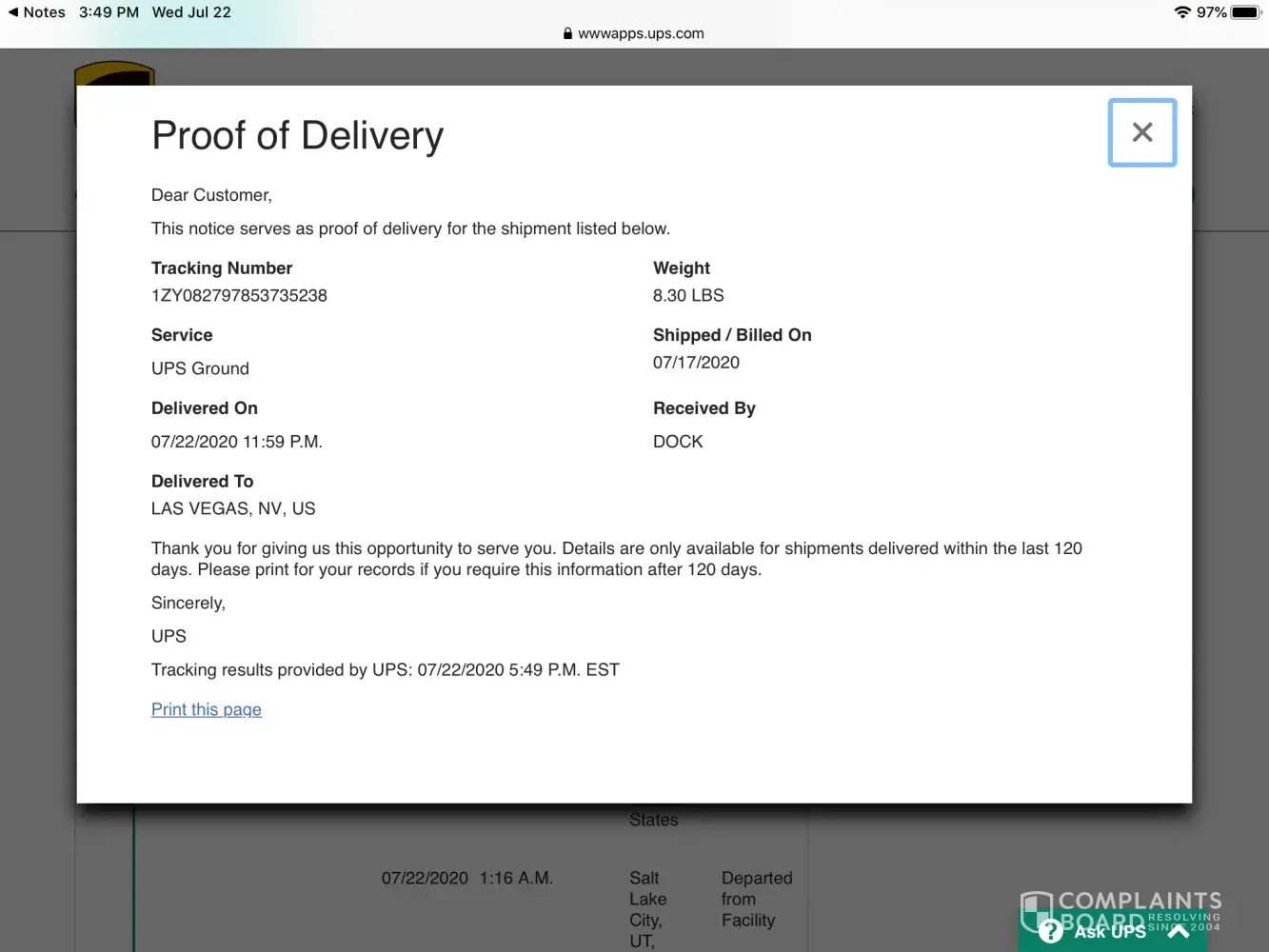Tap the lock icon in address bar
Screen dimensions: 1269x952
click(568, 33)
